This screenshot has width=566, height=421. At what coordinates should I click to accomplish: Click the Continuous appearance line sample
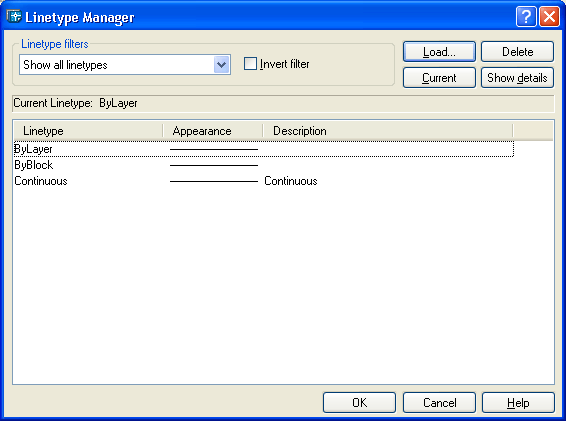pyautogui.click(x=214, y=181)
